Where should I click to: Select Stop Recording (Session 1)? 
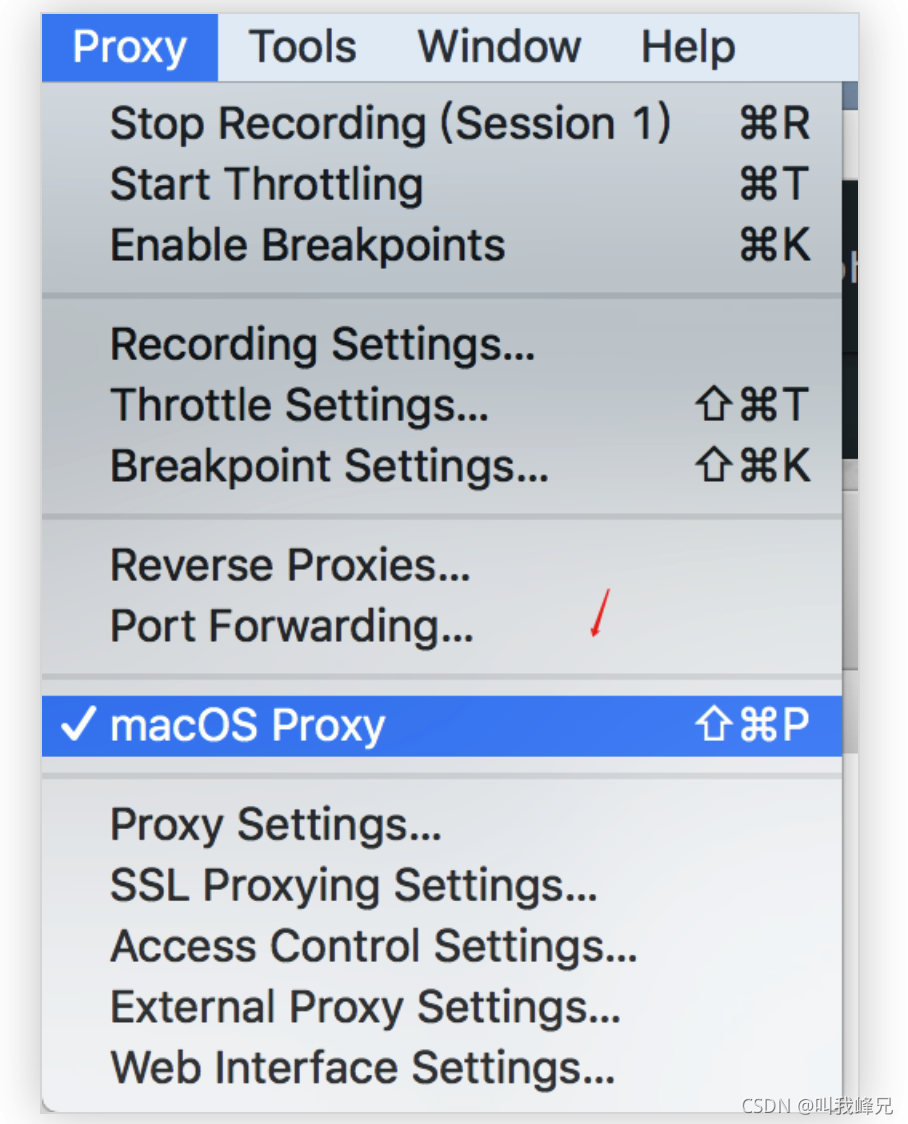click(x=390, y=124)
